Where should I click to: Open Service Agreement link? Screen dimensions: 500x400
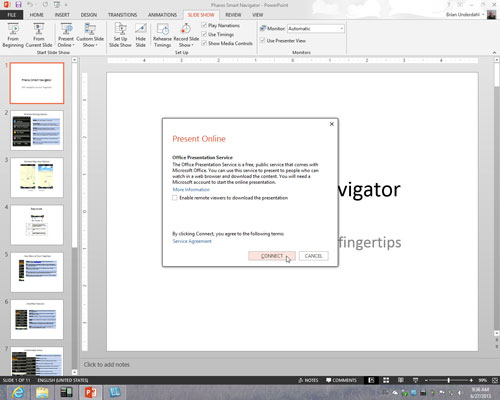point(192,241)
